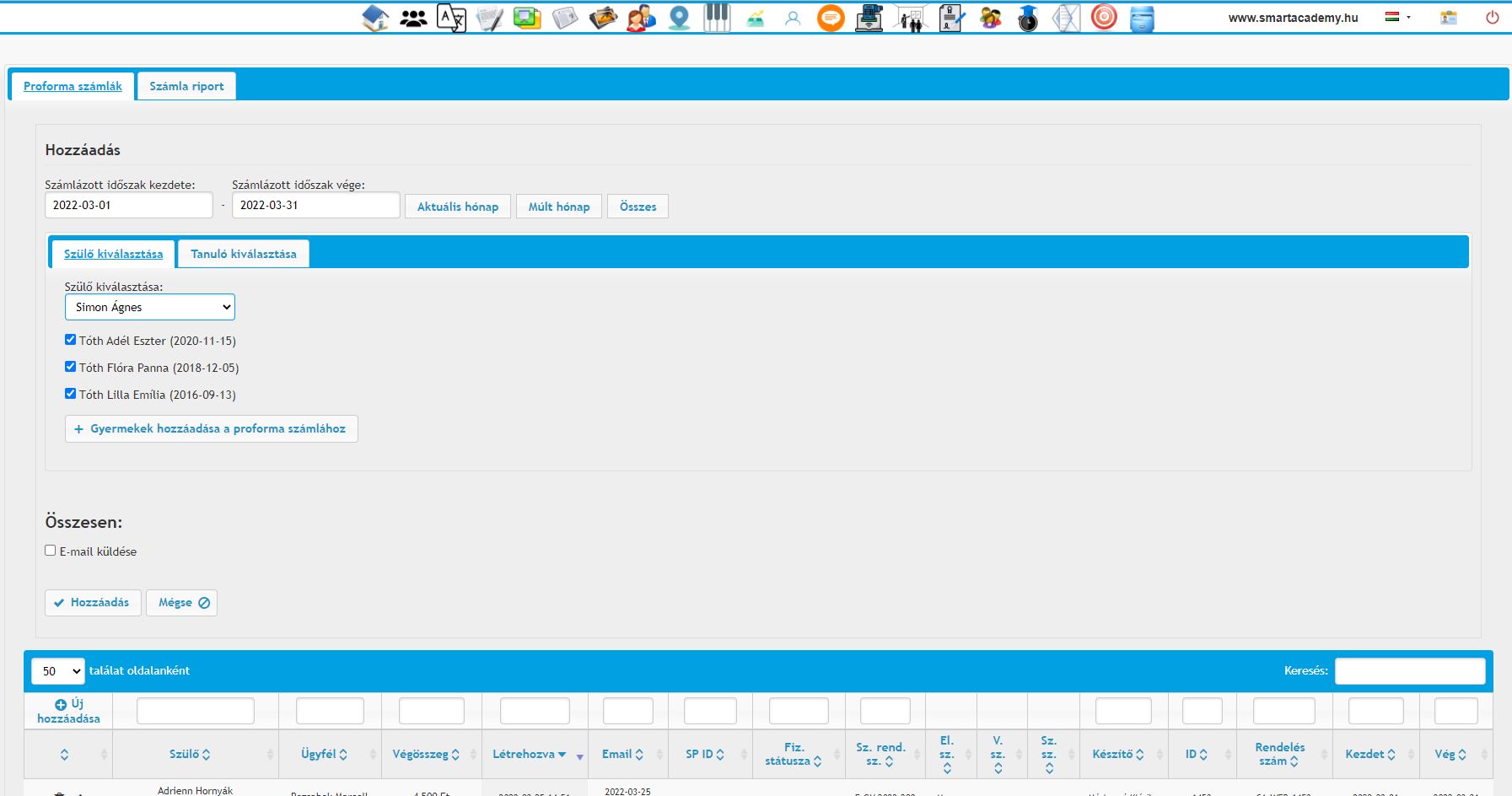Screen dimensions: 1512x796
Task: Switch to the Számla riport tab
Action: [186, 86]
